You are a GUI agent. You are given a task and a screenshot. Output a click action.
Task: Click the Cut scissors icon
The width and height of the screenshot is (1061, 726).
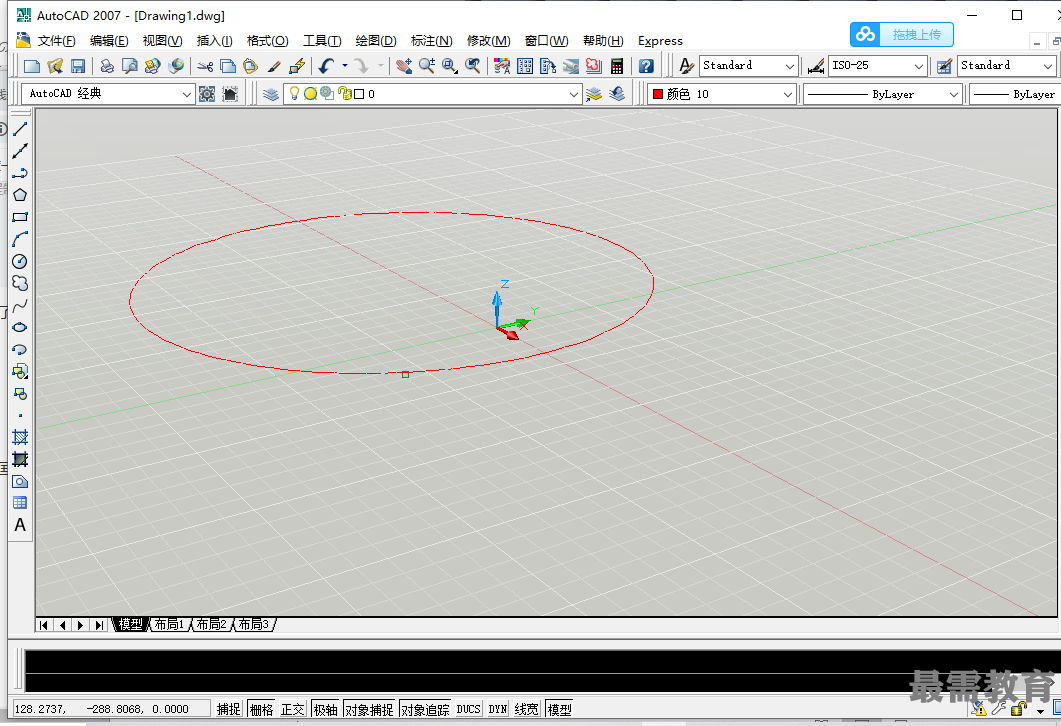tap(205, 66)
